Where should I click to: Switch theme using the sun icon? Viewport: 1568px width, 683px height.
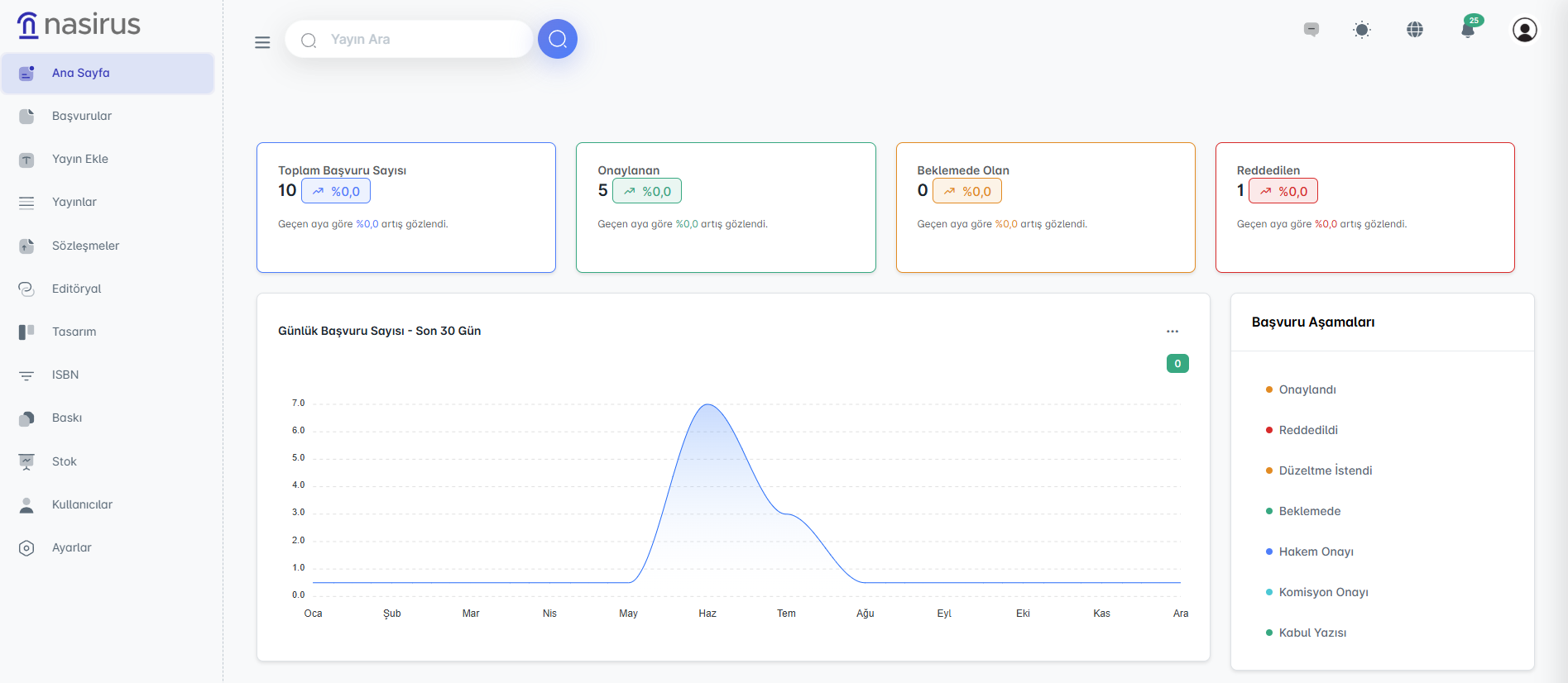tap(1361, 31)
